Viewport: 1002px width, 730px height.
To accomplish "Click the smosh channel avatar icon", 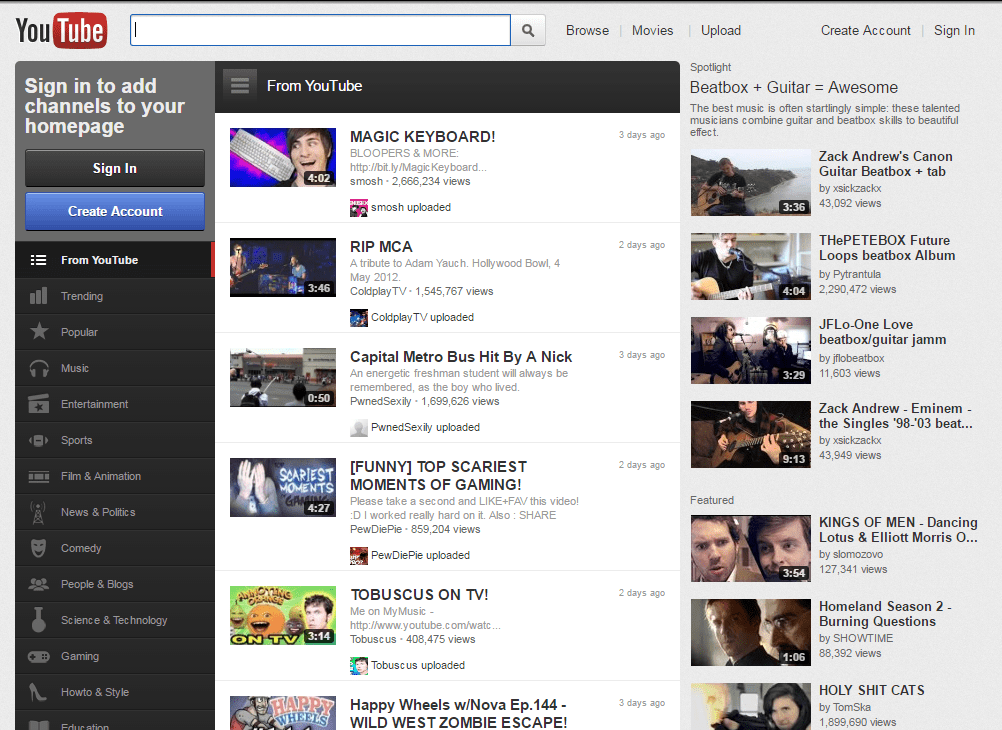I will (358, 208).
